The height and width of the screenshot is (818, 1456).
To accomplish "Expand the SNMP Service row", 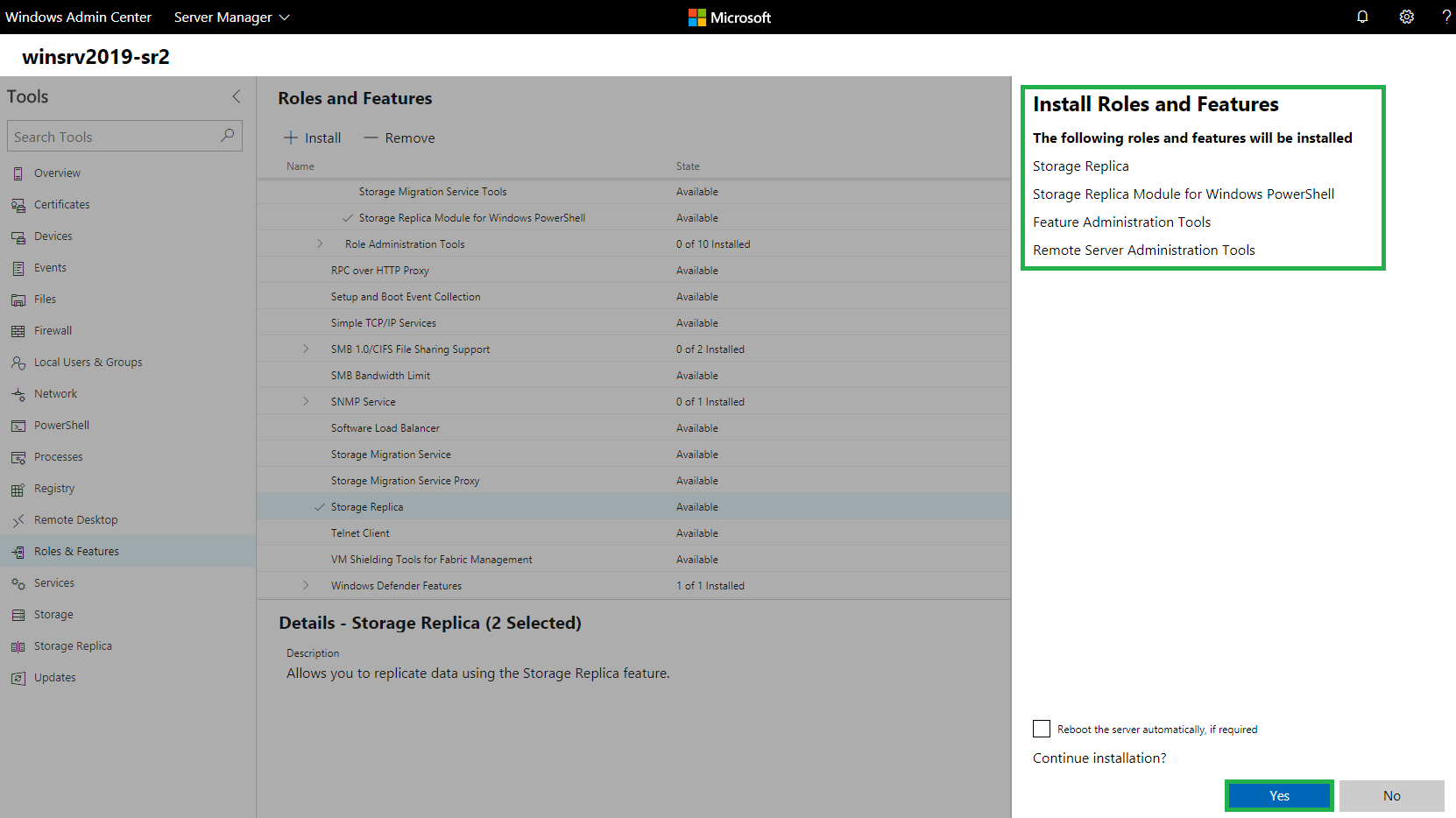I will click(306, 402).
